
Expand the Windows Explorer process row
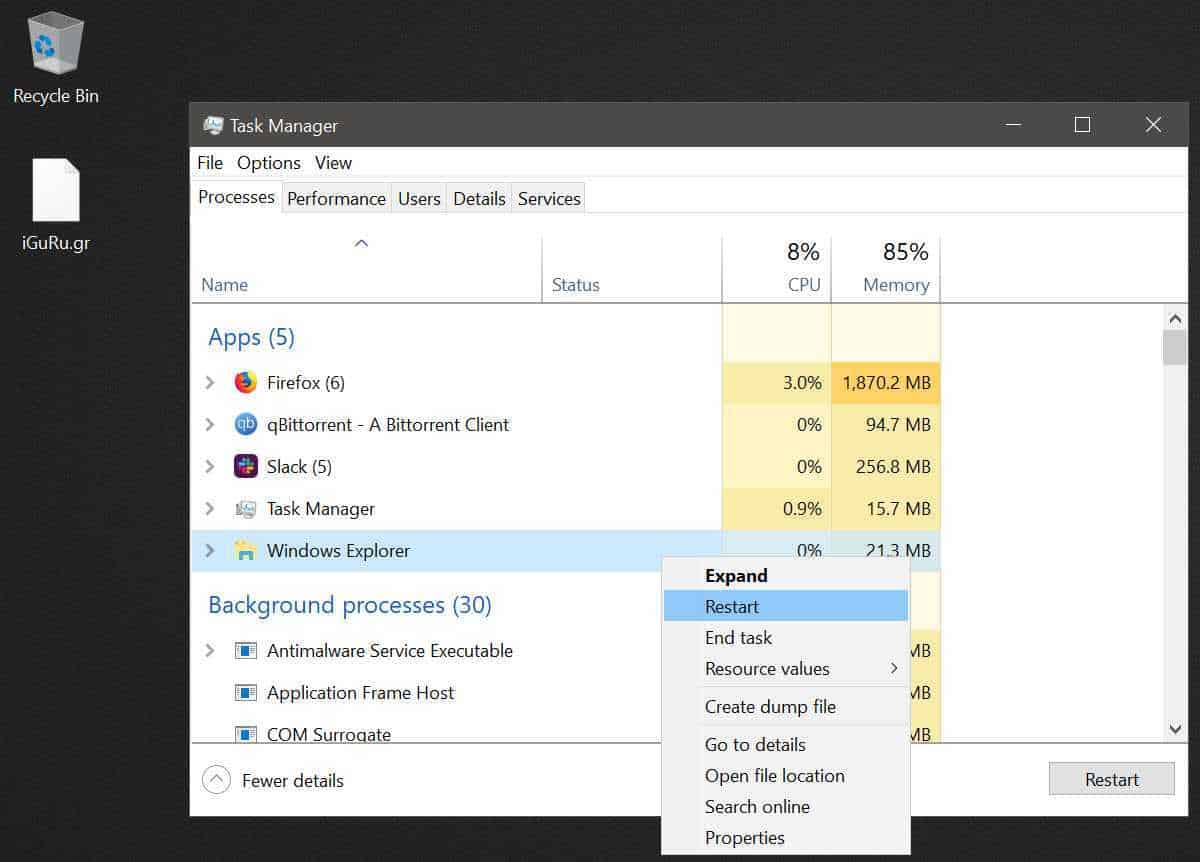(x=210, y=550)
